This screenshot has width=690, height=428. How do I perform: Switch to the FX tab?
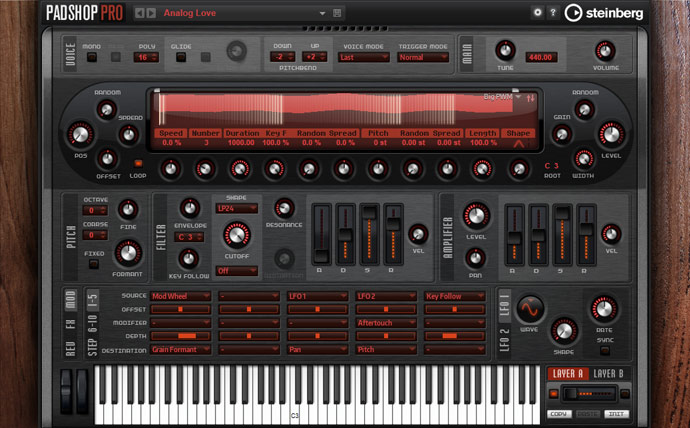click(70, 324)
